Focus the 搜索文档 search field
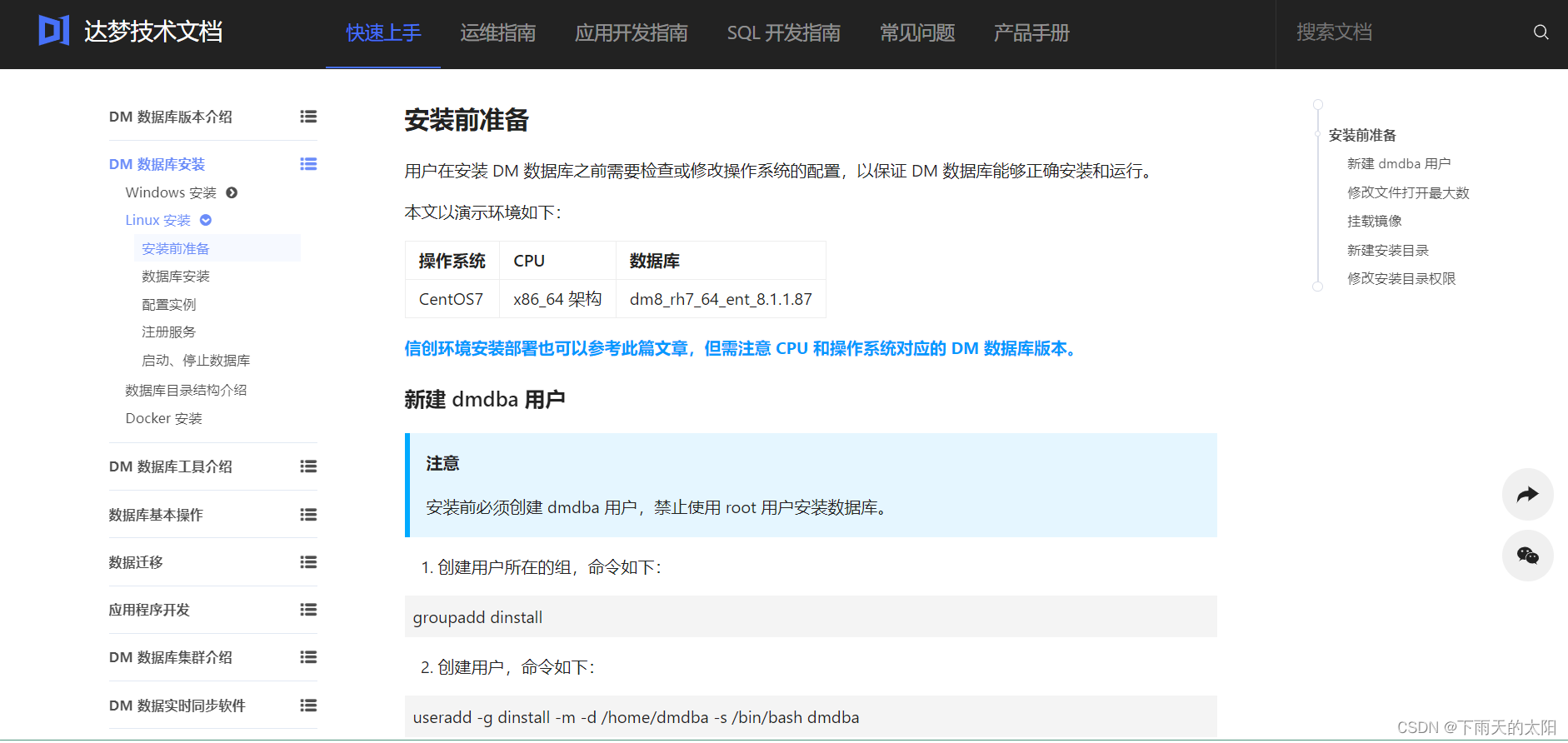Screen dimensions: 1568x743 tap(1408, 32)
